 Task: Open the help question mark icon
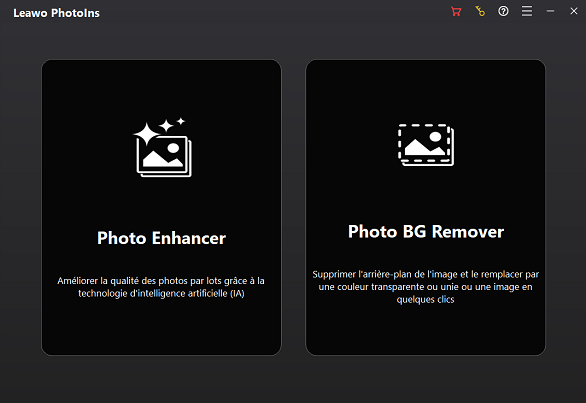(x=503, y=11)
